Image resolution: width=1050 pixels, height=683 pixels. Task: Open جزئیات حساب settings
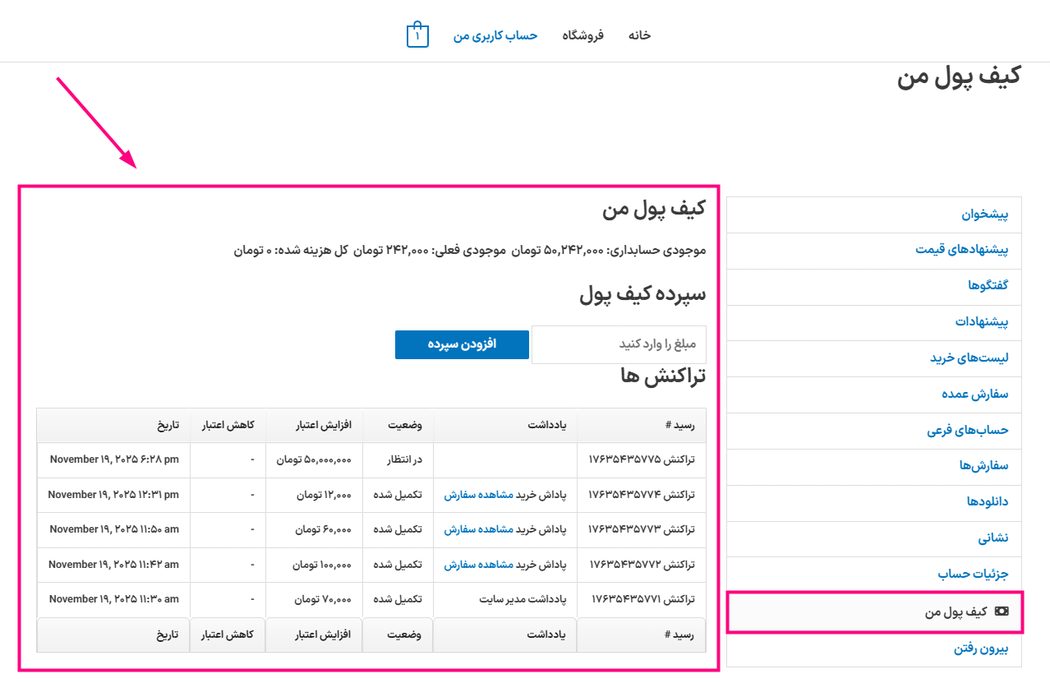974,575
